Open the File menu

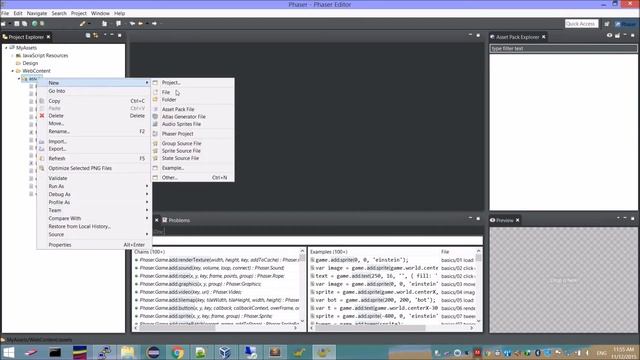5,13
